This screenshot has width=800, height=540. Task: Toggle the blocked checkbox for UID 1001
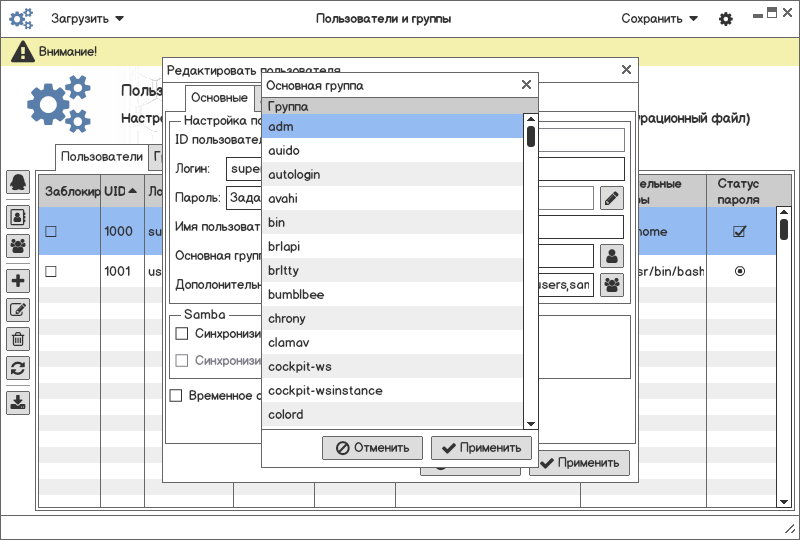[51, 271]
